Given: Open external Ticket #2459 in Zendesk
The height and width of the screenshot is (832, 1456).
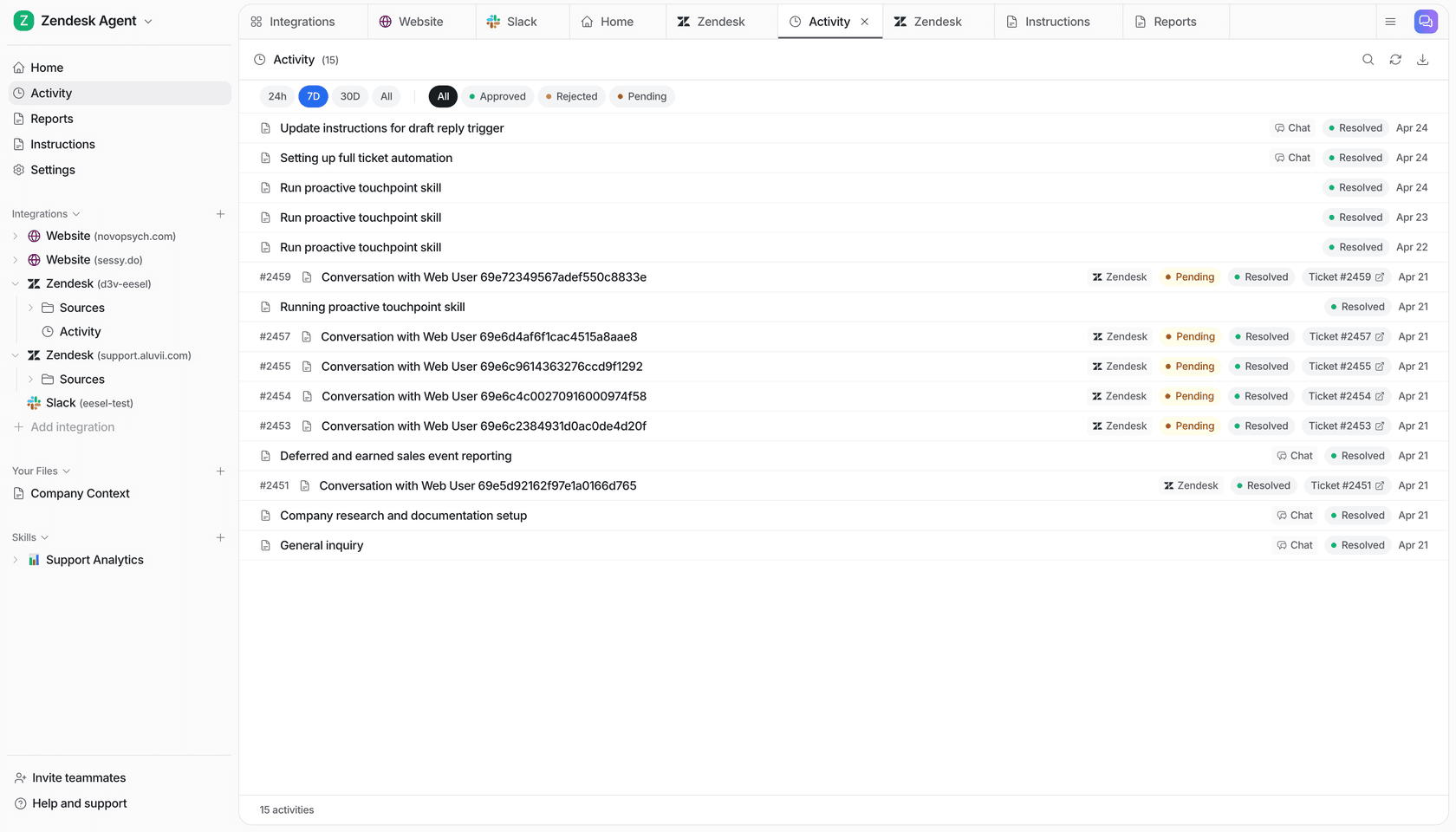Looking at the screenshot, I should (1346, 276).
